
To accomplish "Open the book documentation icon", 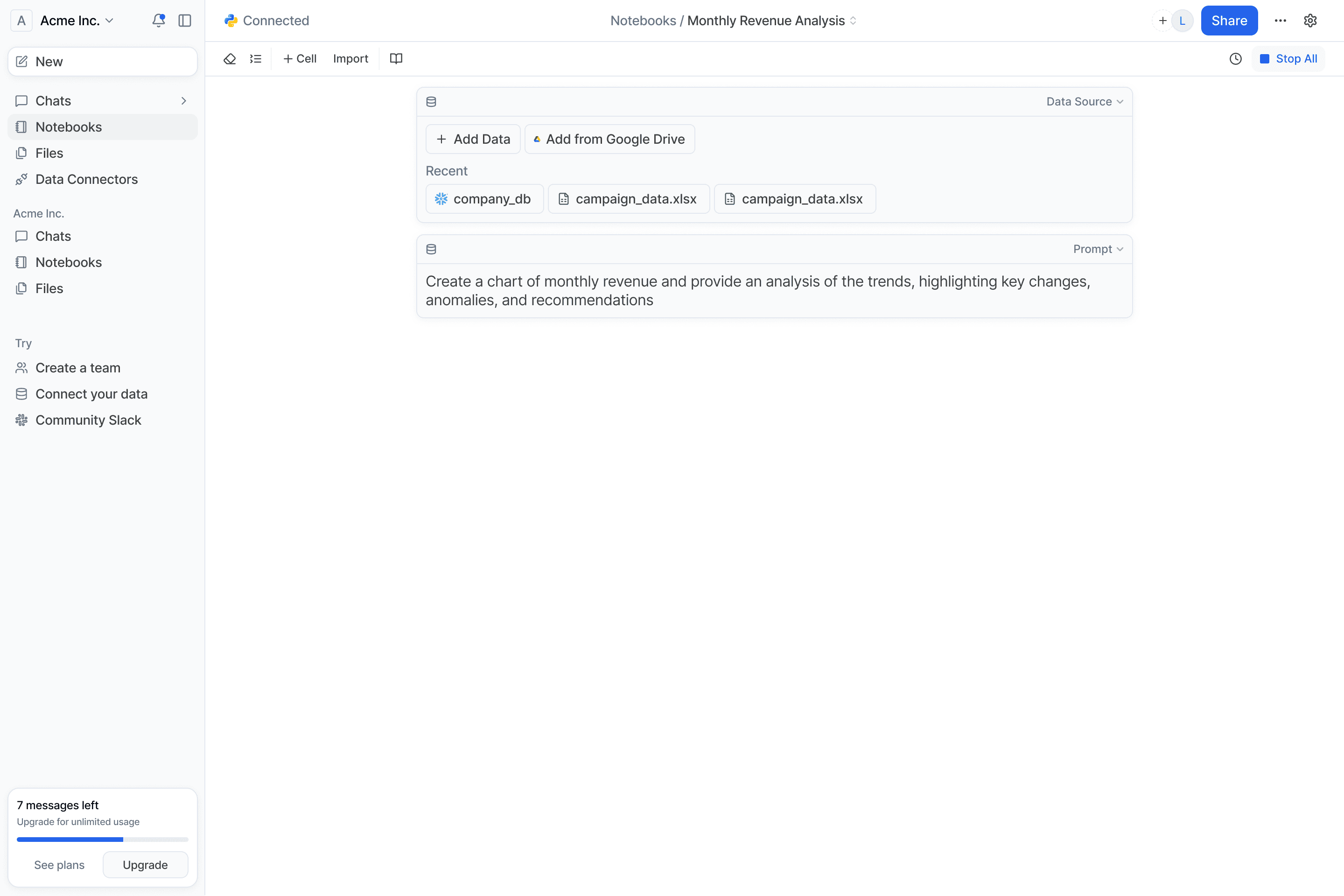I will tap(396, 59).
